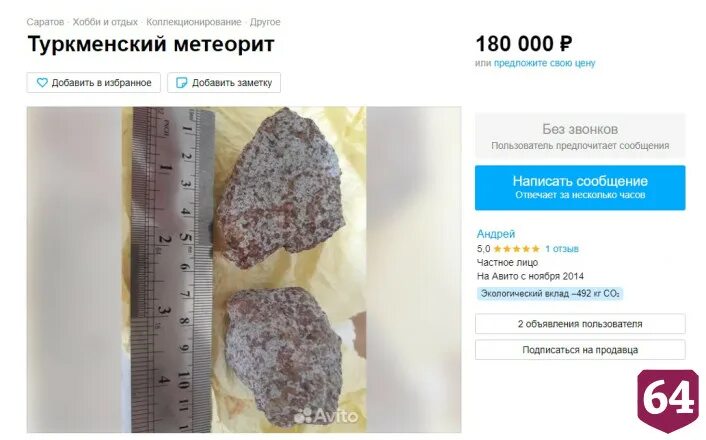Go to Другое breadcrumb
Image resolution: width=706 pixels, height=440 pixels.
tap(265, 22)
